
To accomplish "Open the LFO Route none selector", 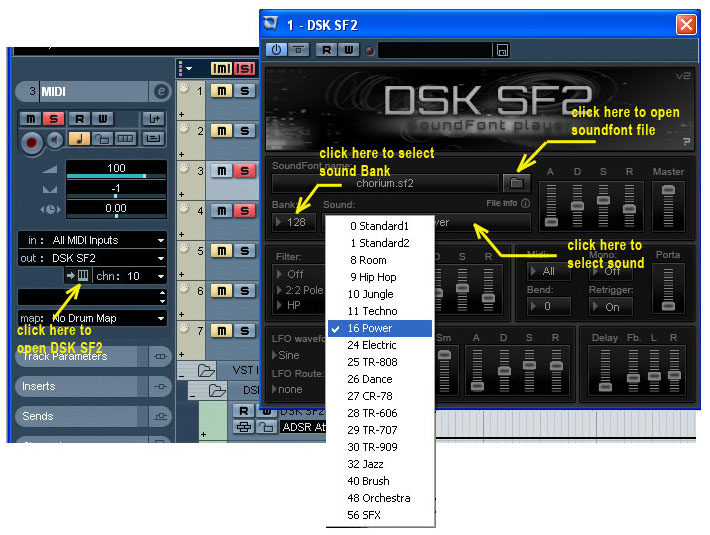I will coord(288,389).
